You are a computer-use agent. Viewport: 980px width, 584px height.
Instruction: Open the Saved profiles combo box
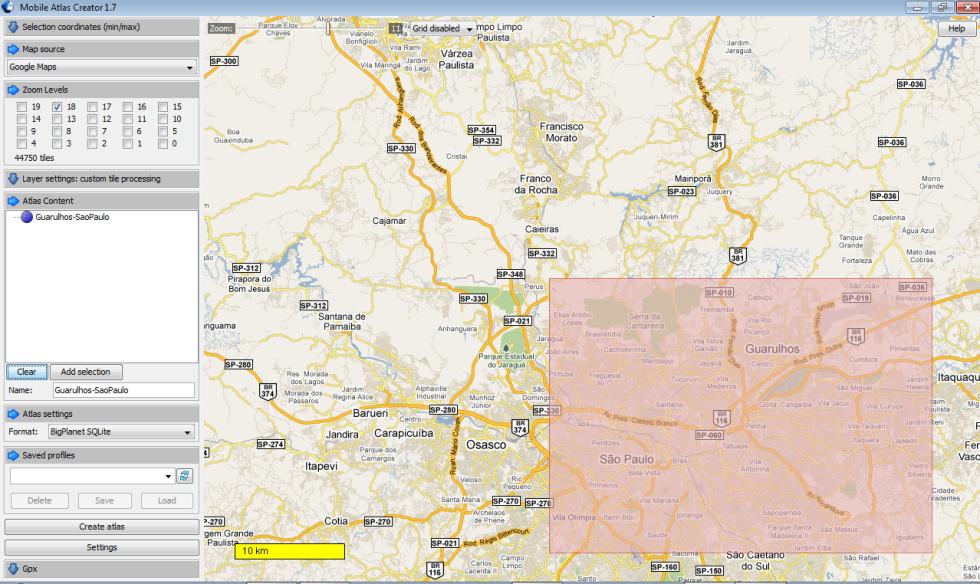point(92,476)
